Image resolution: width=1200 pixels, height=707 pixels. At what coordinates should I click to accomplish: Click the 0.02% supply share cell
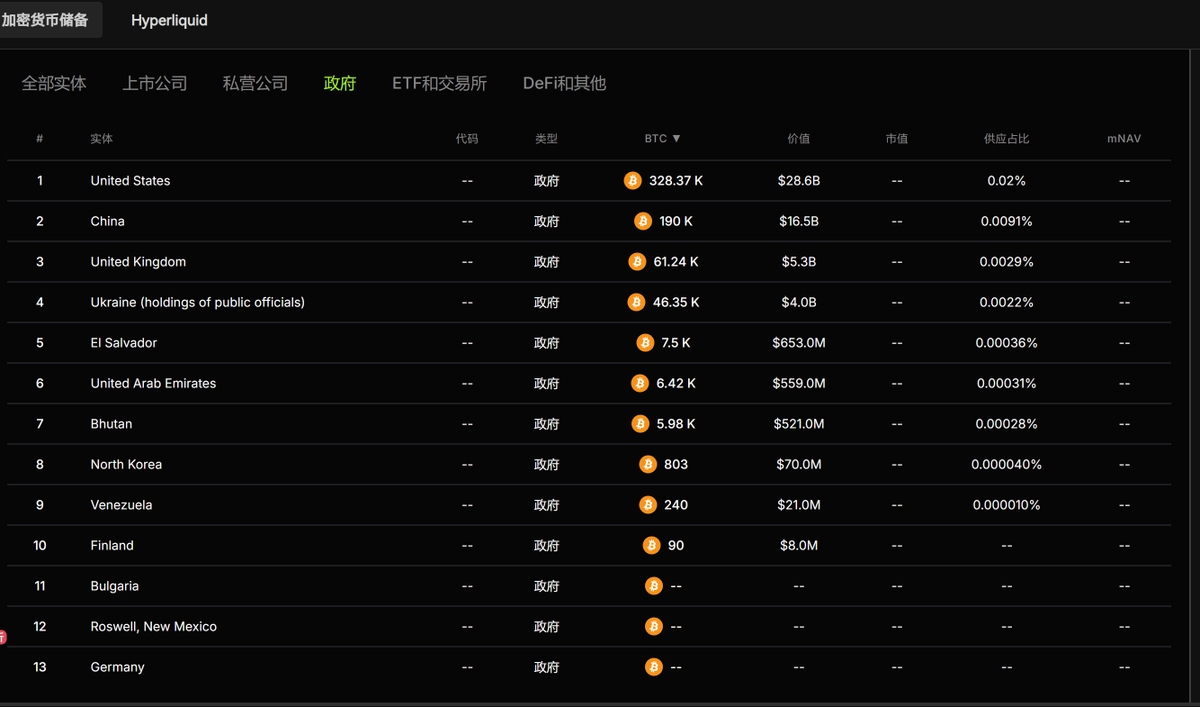tap(1006, 181)
